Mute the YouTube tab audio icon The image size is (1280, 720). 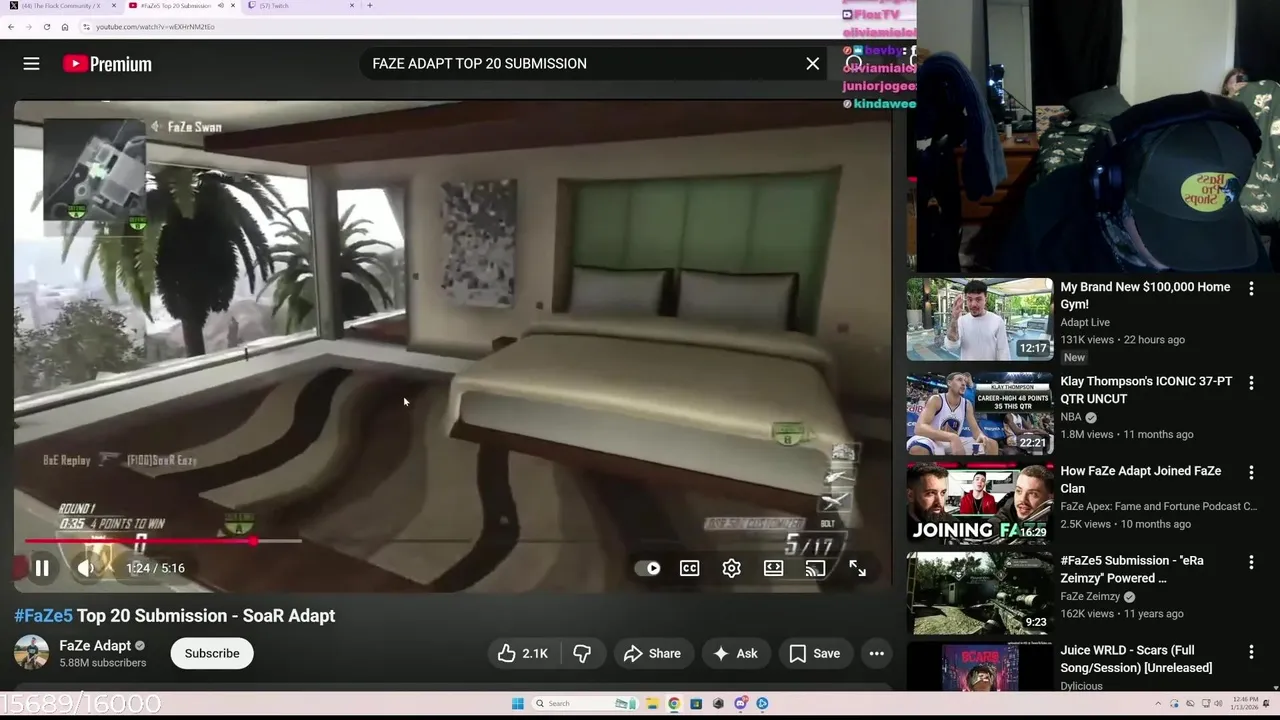[x=220, y=6]
